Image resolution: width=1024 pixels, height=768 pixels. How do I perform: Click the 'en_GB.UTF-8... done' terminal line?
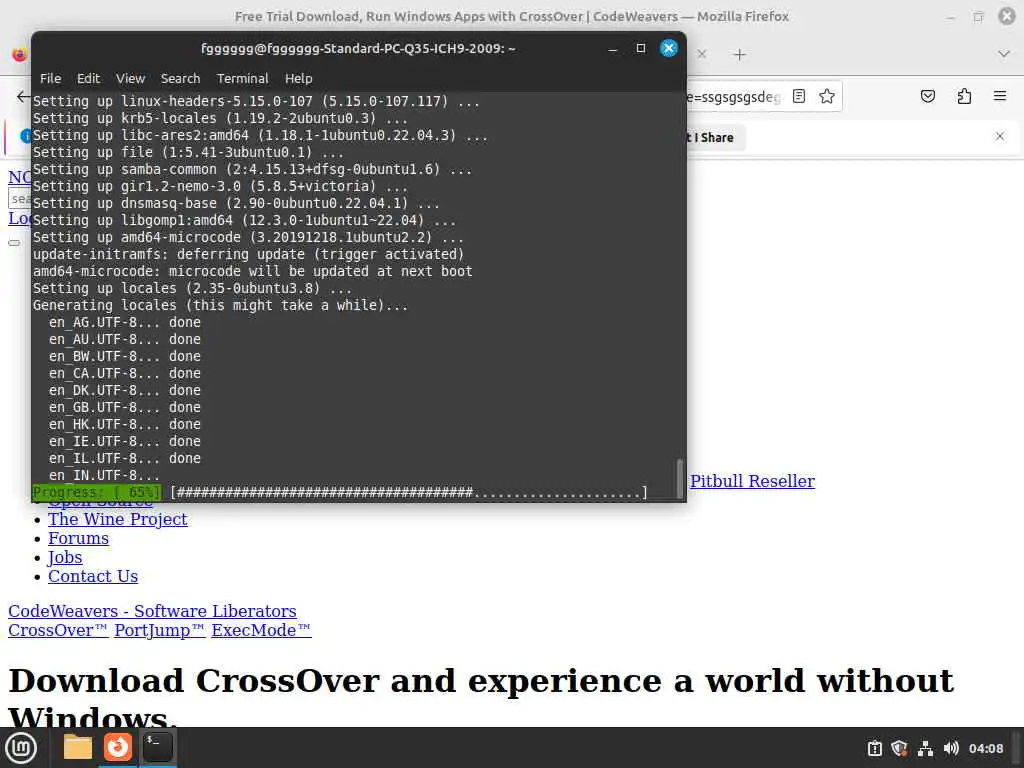(125, 408)
